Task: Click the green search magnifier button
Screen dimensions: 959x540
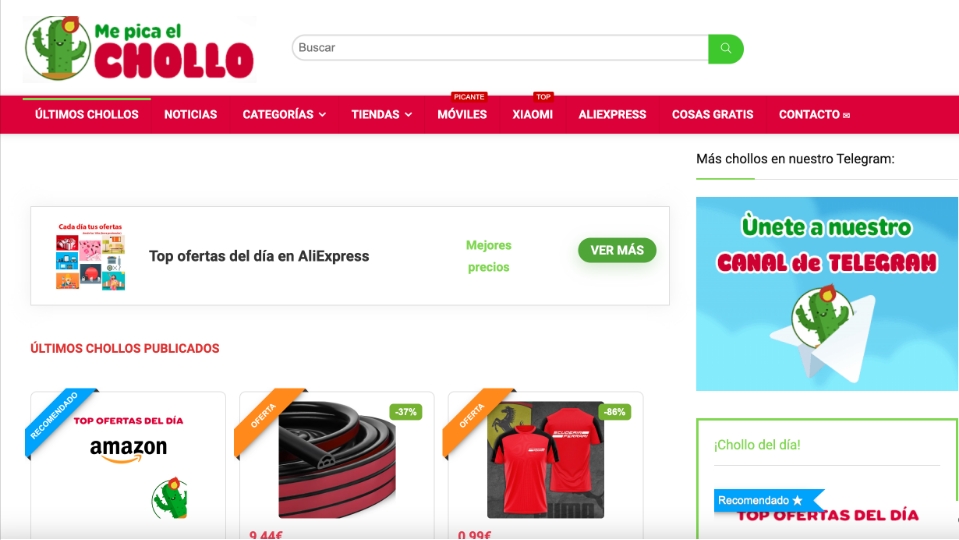Action: (x=725, y=48)
